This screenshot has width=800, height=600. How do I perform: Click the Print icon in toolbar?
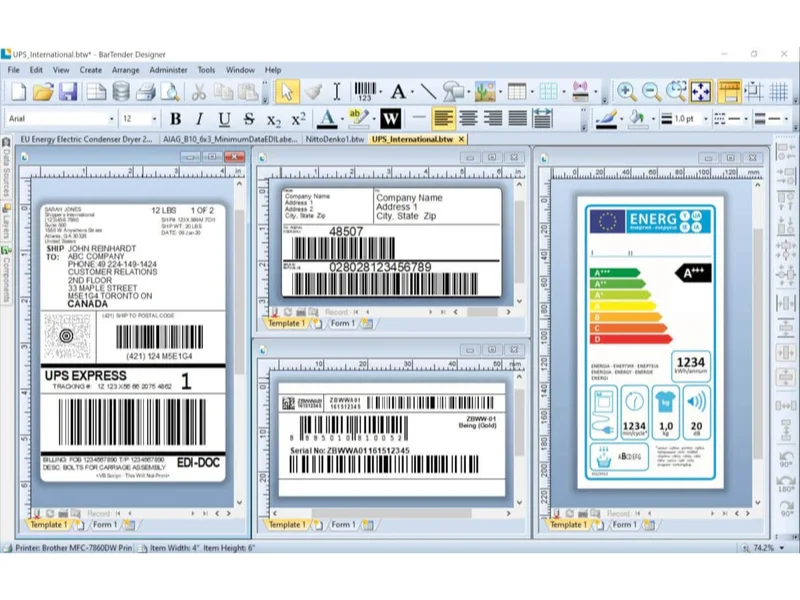(145, 92)
